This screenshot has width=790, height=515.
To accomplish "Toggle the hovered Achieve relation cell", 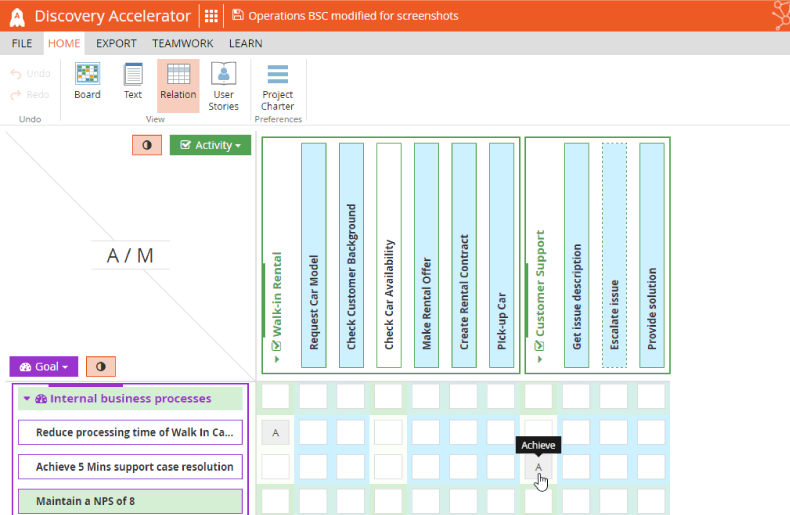I will click(538, 467).
